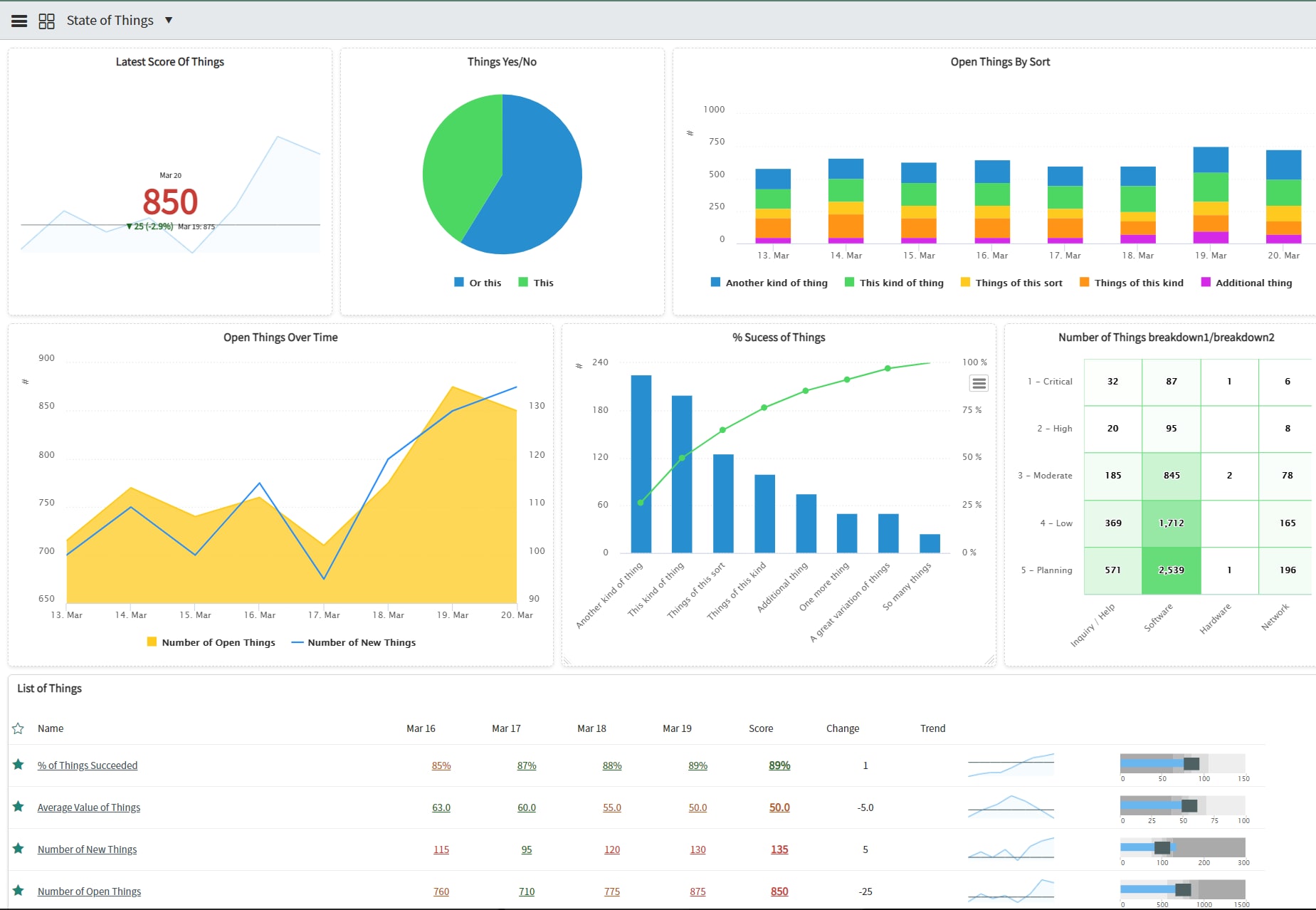Star the "% of Things Succeeded" row

pos(18,765)
